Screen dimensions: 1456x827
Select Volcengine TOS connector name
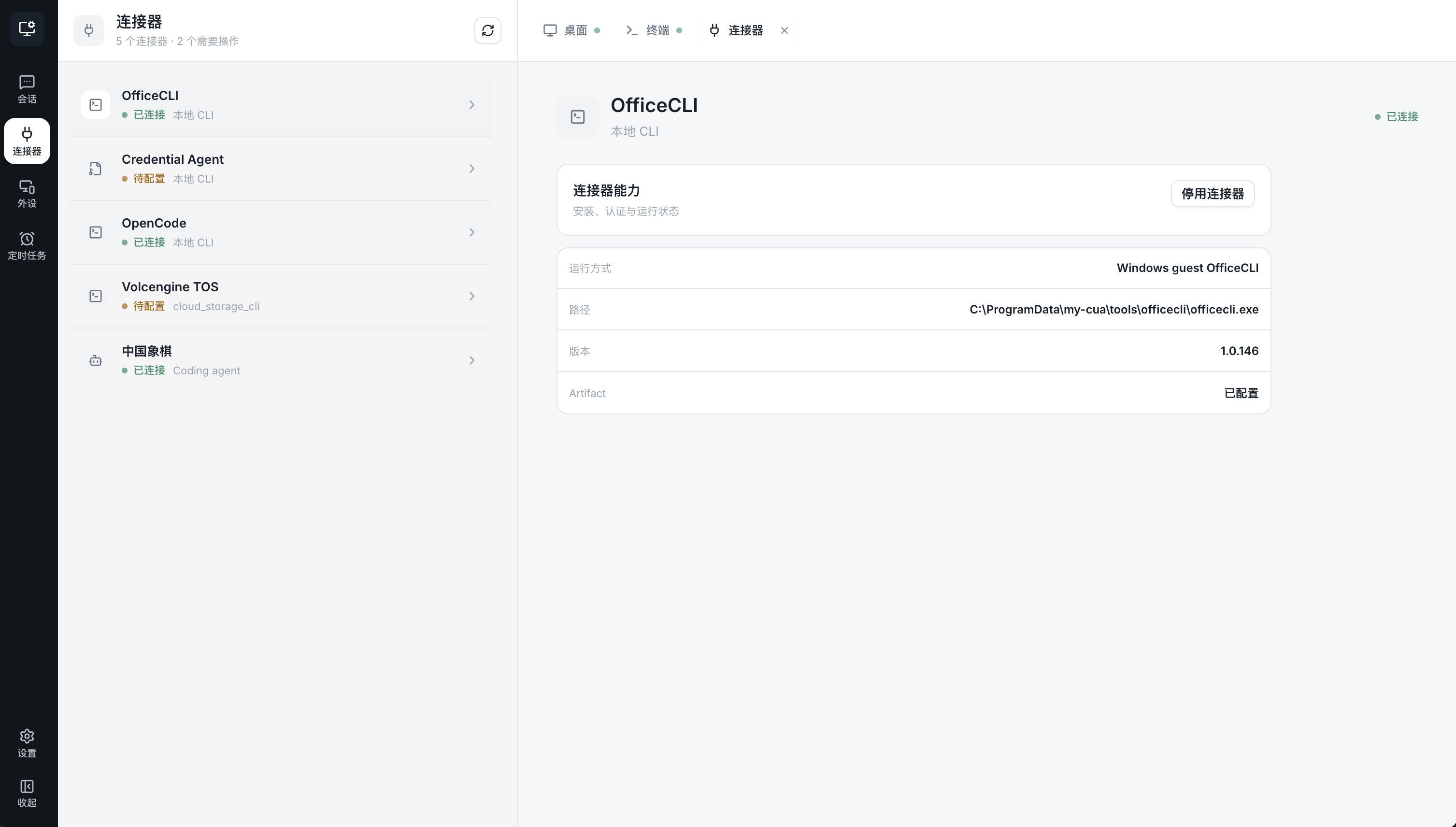pyautogui.click(x=170, y=287)
